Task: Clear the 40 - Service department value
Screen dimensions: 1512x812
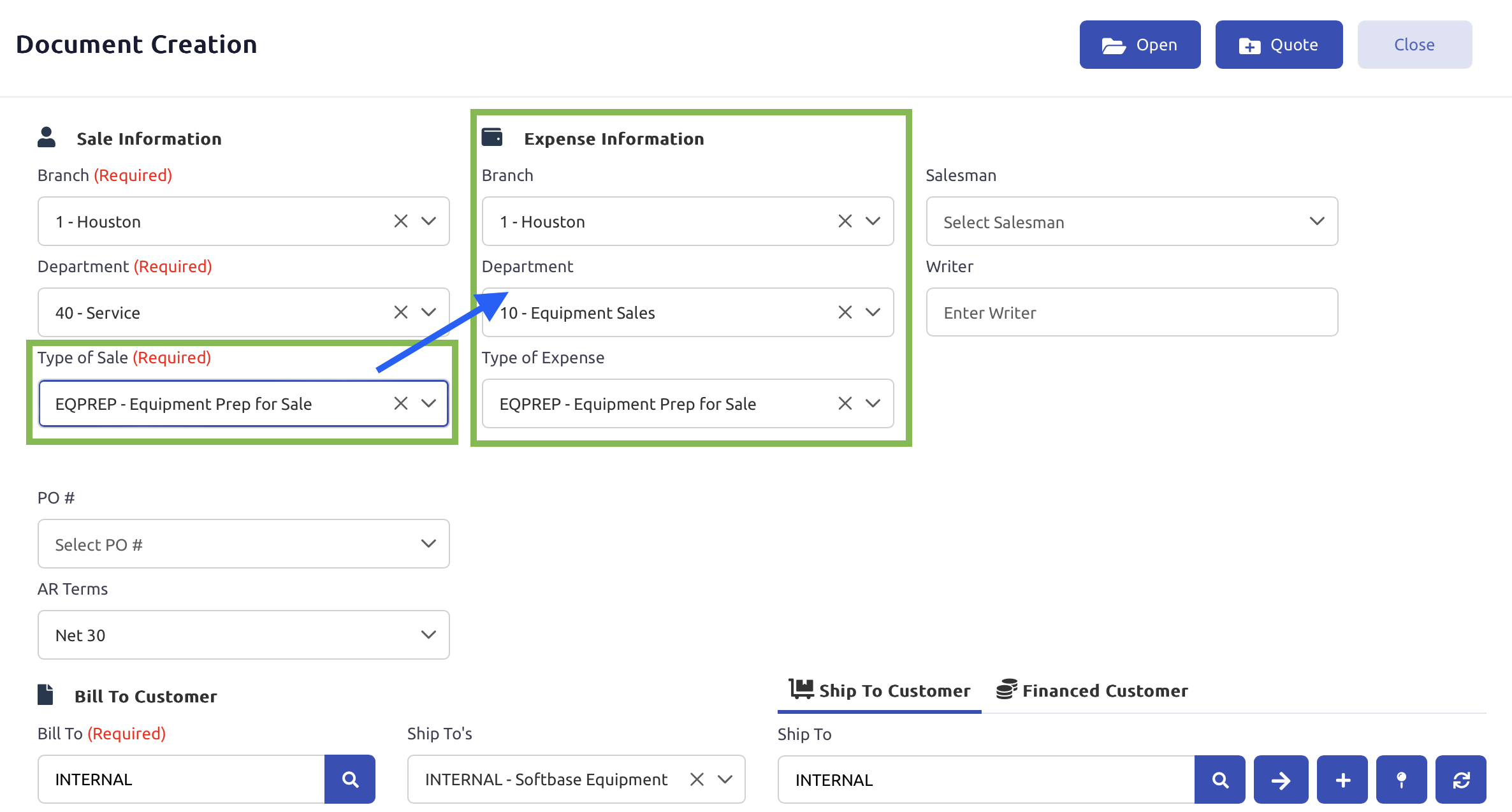Action: pyautogui.click(x=400, y=312)
